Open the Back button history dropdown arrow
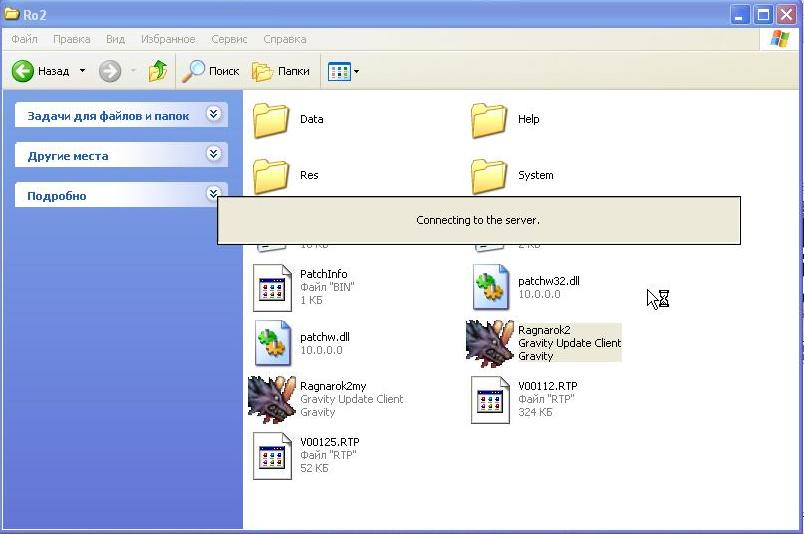Image resolution: width=804 pixels, height=534 pixels. click(x=83, y=71)
